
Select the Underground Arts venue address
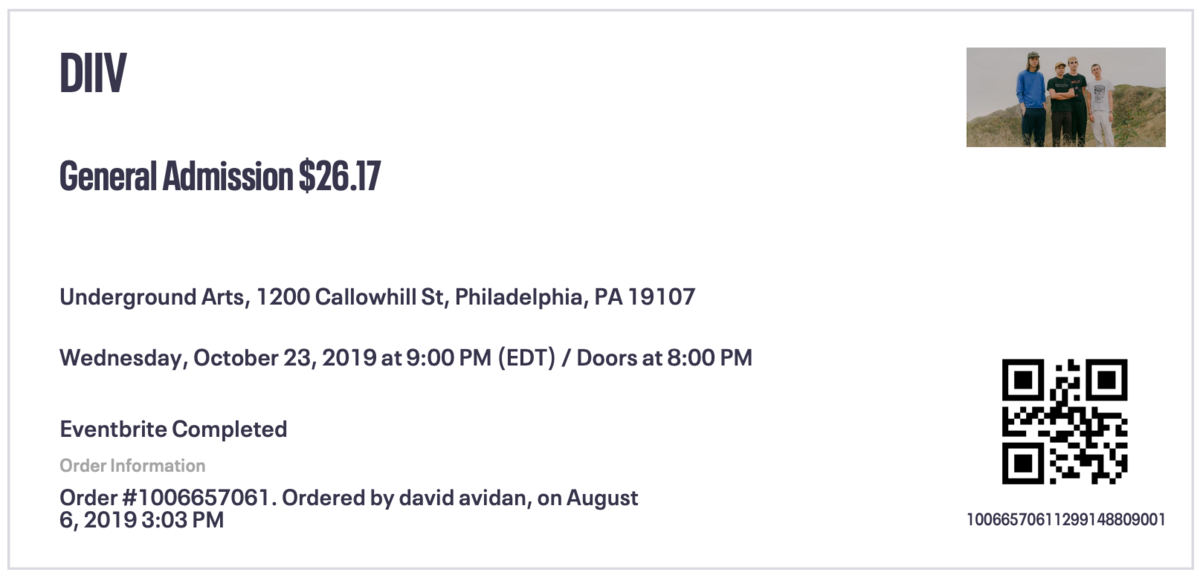point(377,297)
